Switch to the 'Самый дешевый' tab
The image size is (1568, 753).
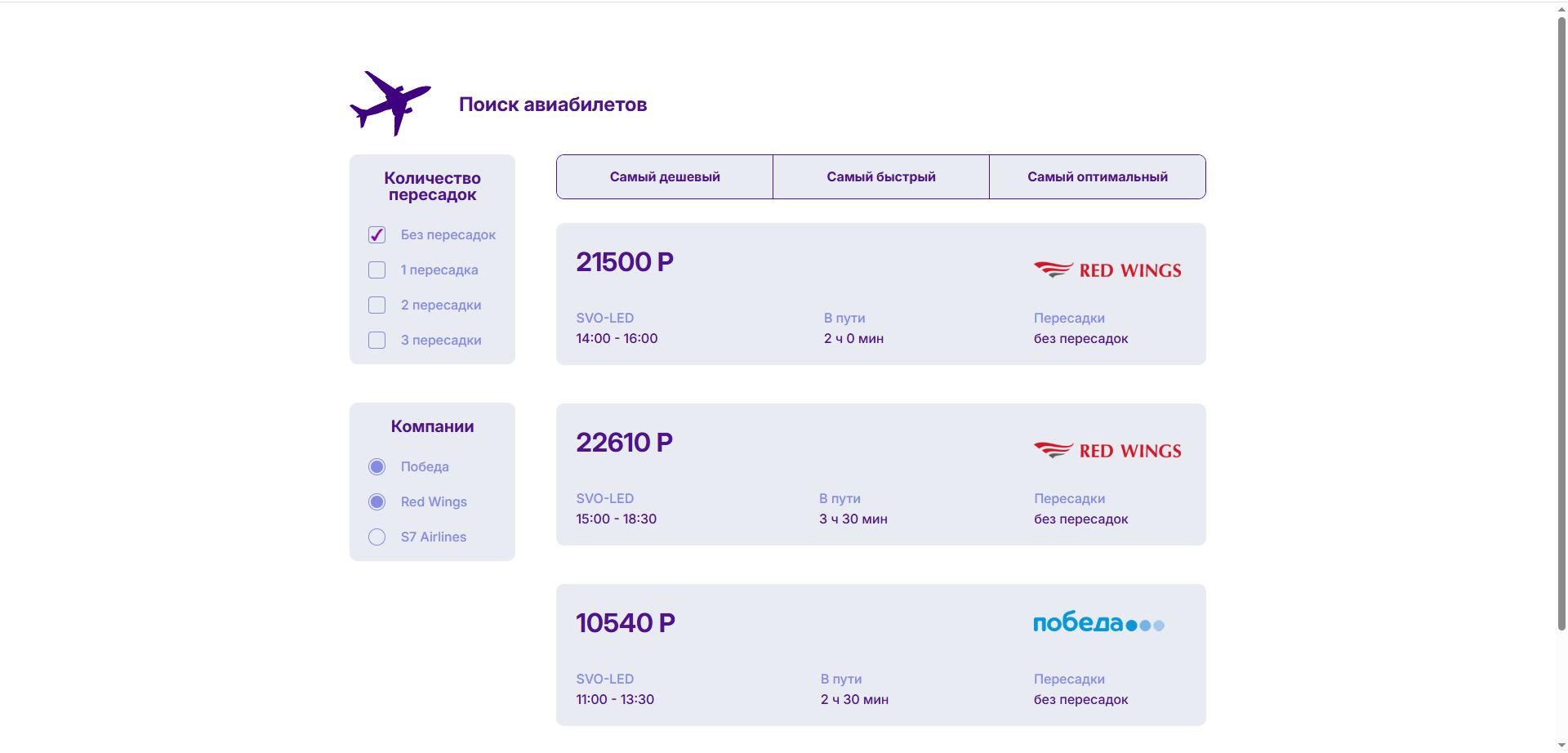coord(665,177)
